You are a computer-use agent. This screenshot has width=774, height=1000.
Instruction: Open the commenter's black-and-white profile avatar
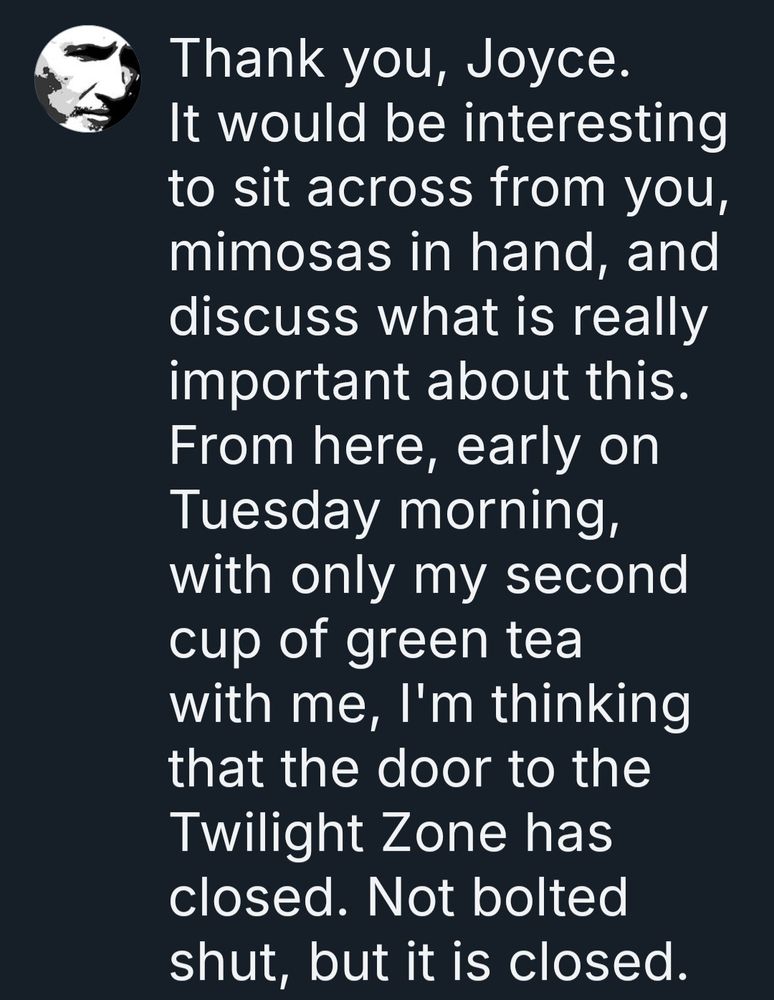[x=87, y=79]
